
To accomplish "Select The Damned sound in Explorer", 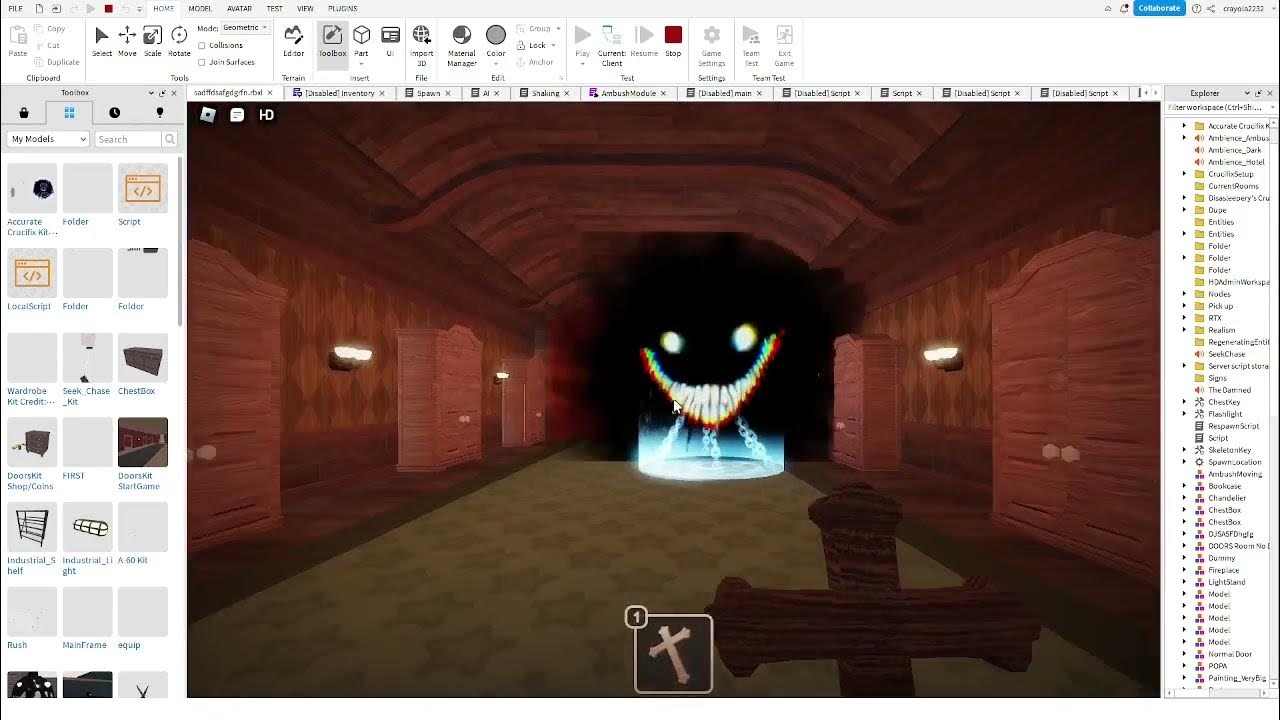I will pos(1229,390).
